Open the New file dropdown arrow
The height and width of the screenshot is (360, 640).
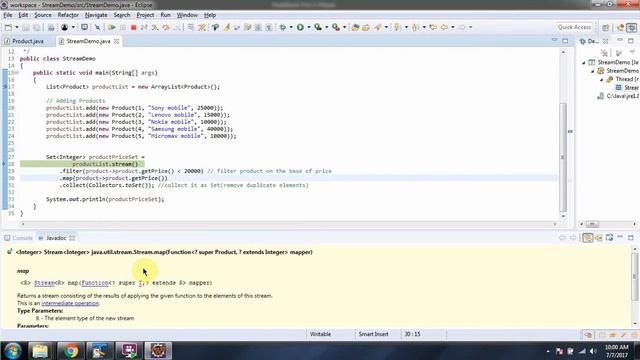point(17,27)
